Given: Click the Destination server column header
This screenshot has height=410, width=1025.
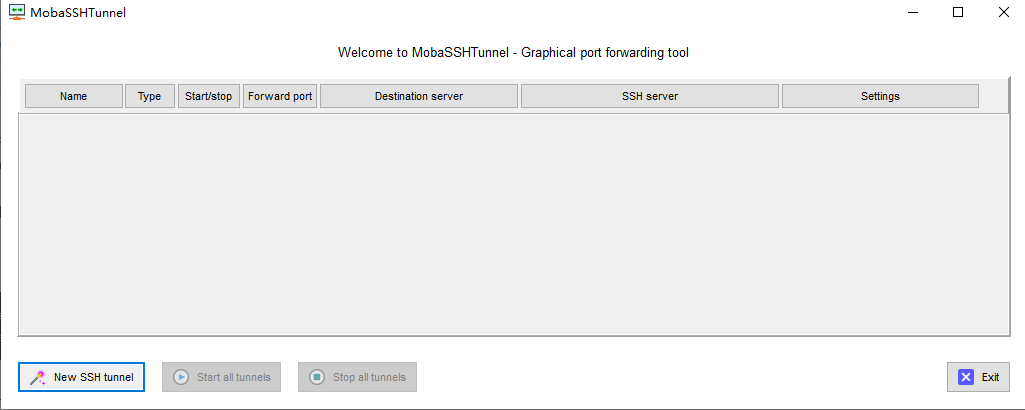Looking at the screenshot, I should point(419,96).
